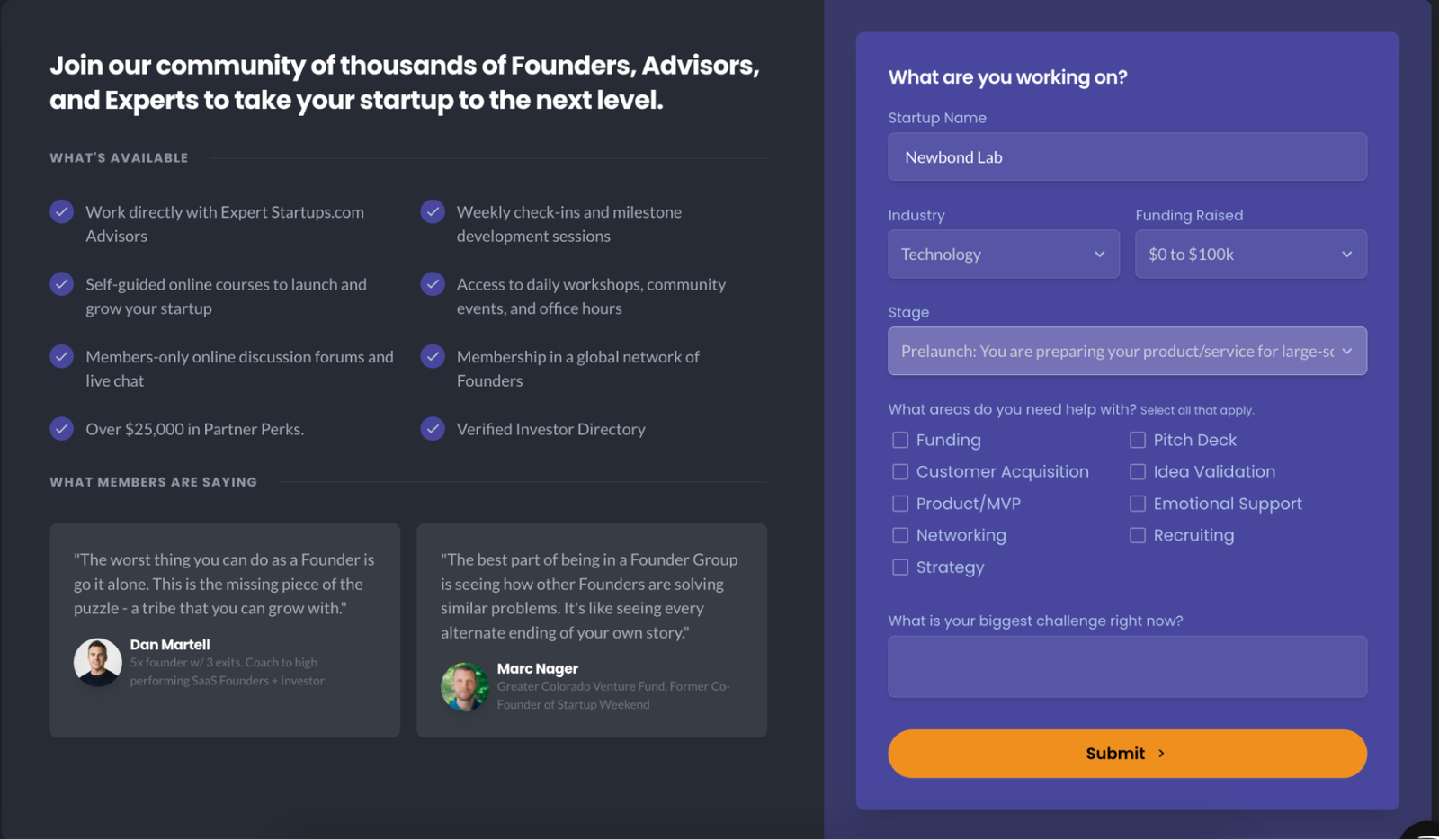Click Marc Nager's profile photo
Image resolution: width=1439 pixels, height=840 pixels.
click(x=464, y=686)
